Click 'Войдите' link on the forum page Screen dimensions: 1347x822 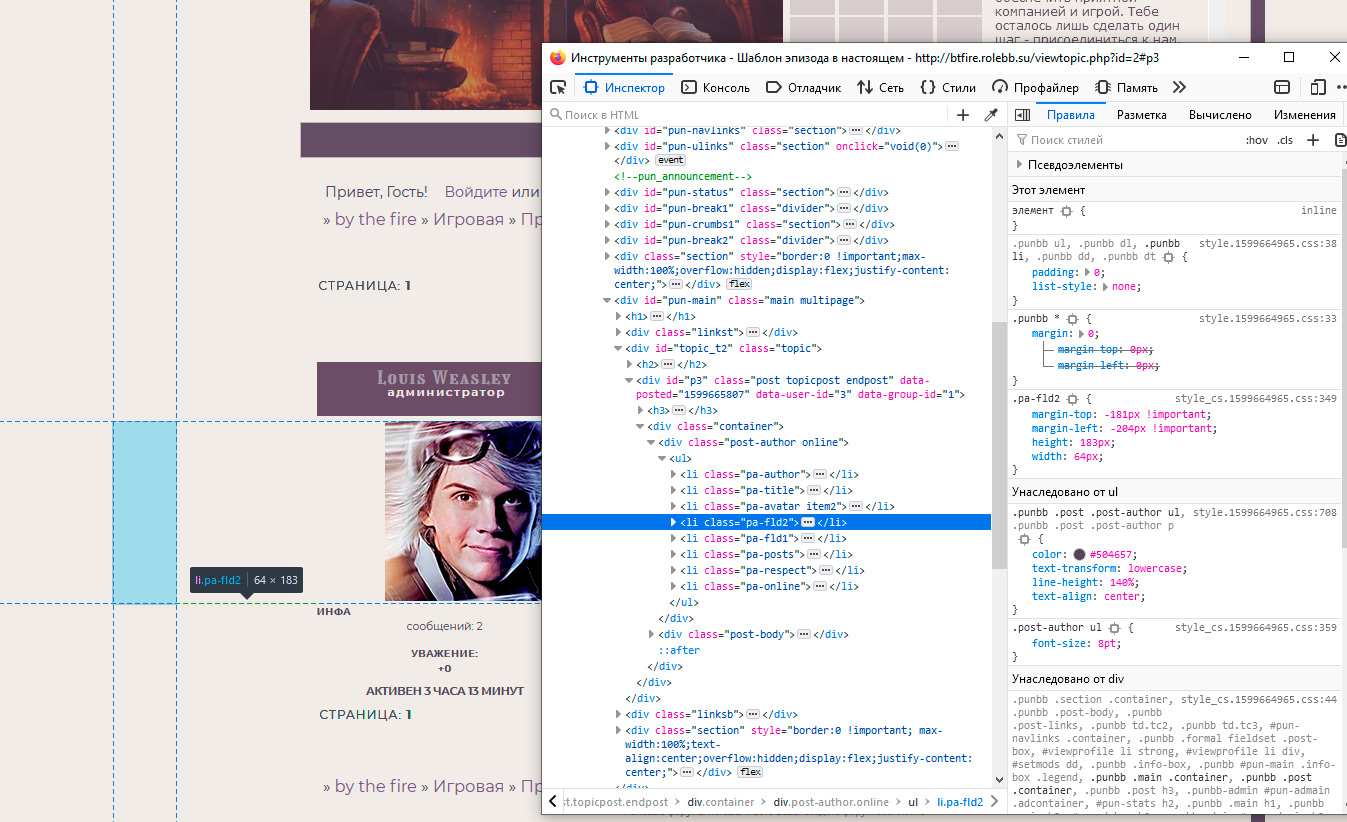[476, 192]
